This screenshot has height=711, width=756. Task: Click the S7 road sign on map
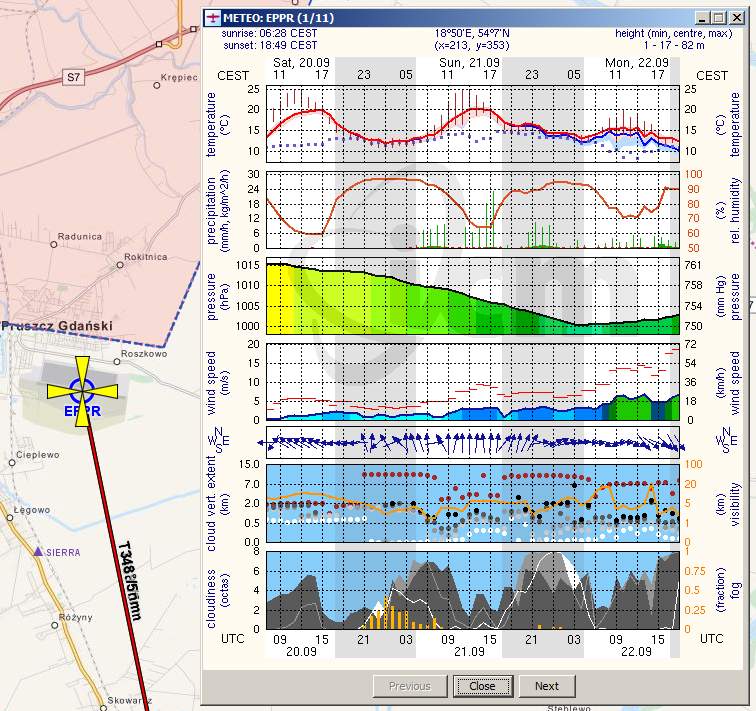pyautogui.click(x=73, y=76)
